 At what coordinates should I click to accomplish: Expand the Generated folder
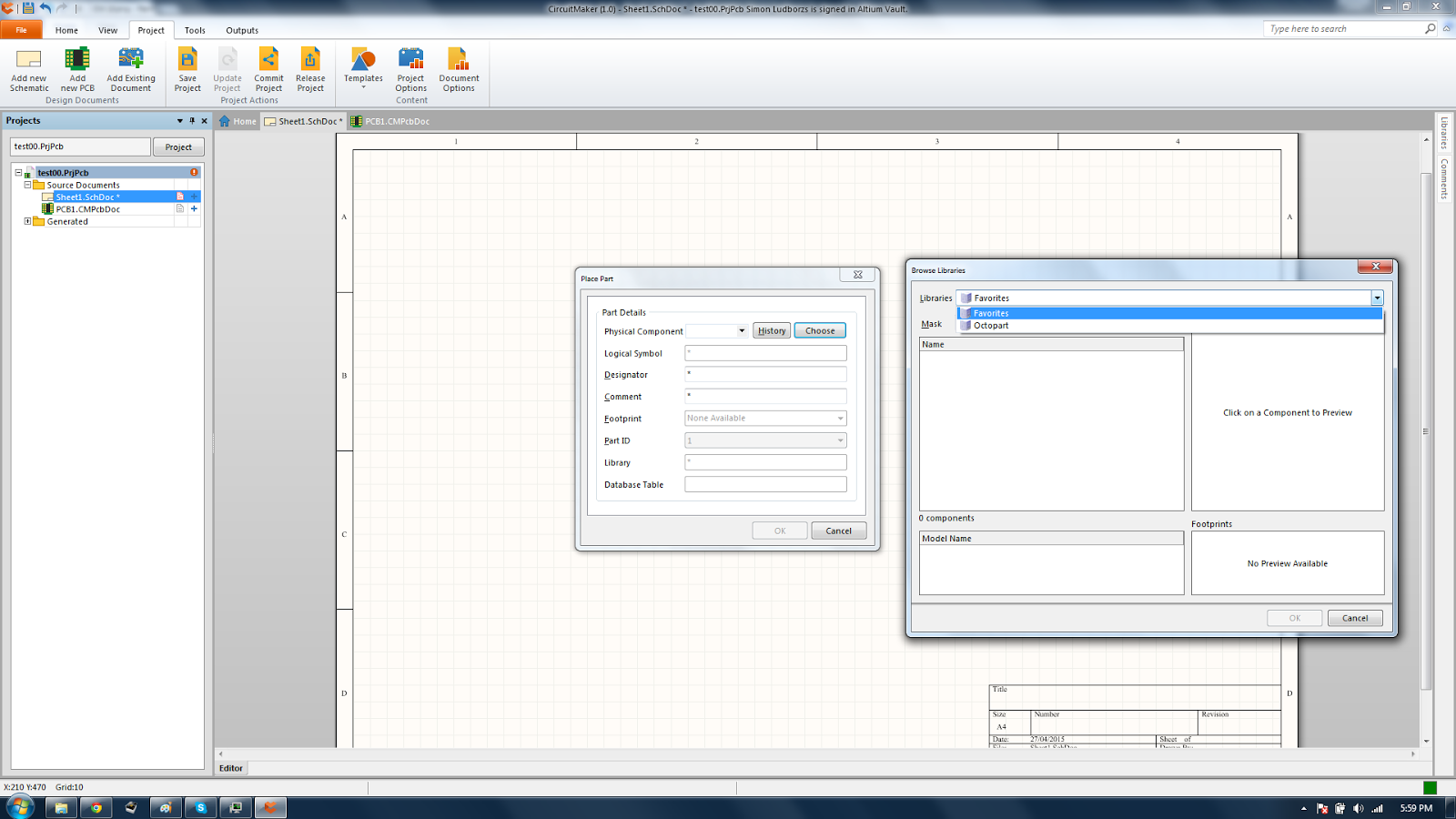coord(27,221)
